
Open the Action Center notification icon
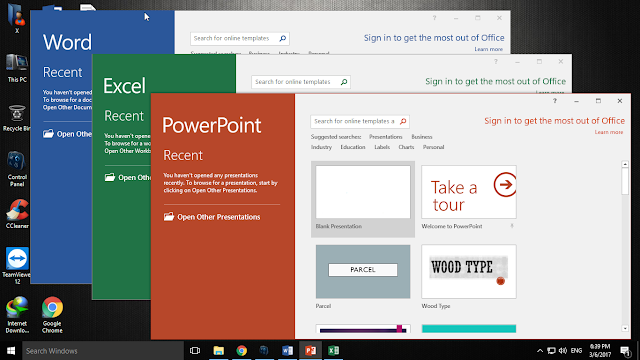[625, 351]
